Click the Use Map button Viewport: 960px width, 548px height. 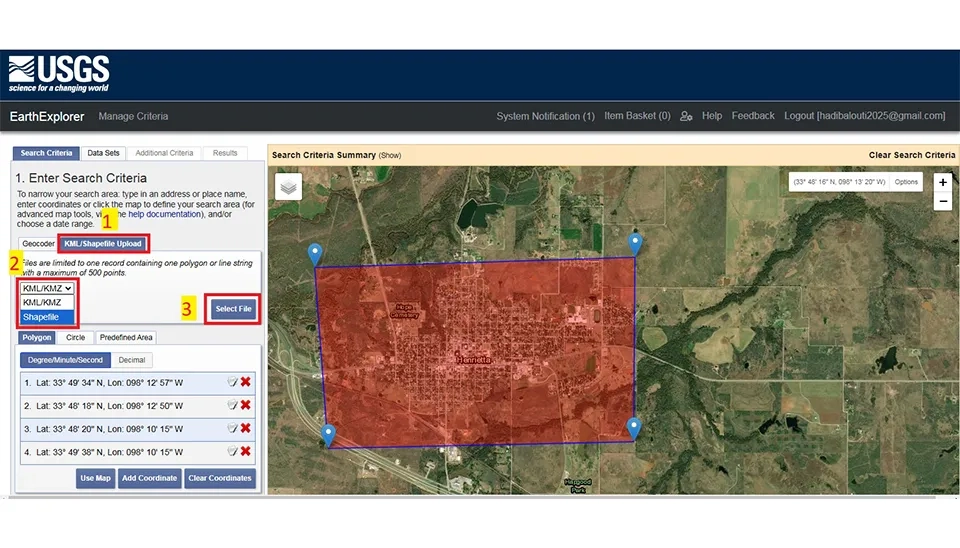pyautogui.click(x=96, y=478)
